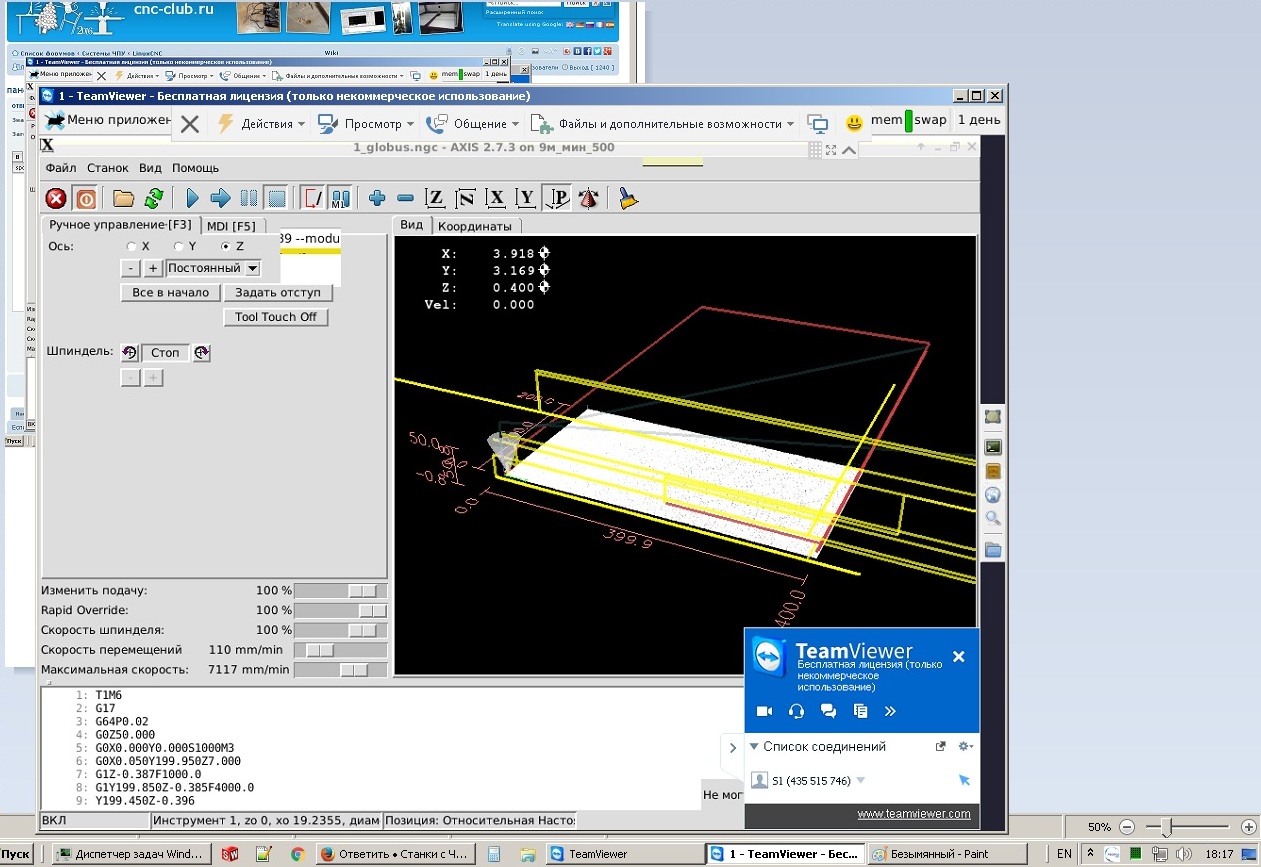This screenshot has height=867, width=1261.
Task: Open Файлы и дополнительные возможности dropdown
Action: 662,124
